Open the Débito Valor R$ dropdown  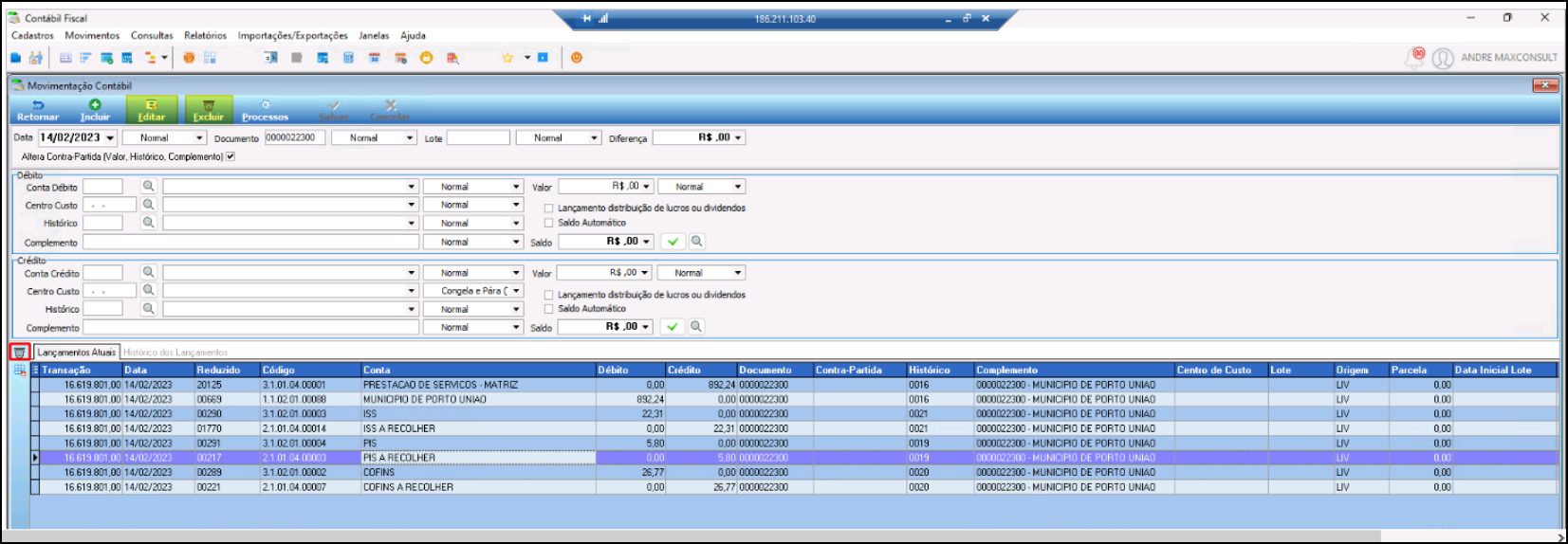click(x=646, y=187)
